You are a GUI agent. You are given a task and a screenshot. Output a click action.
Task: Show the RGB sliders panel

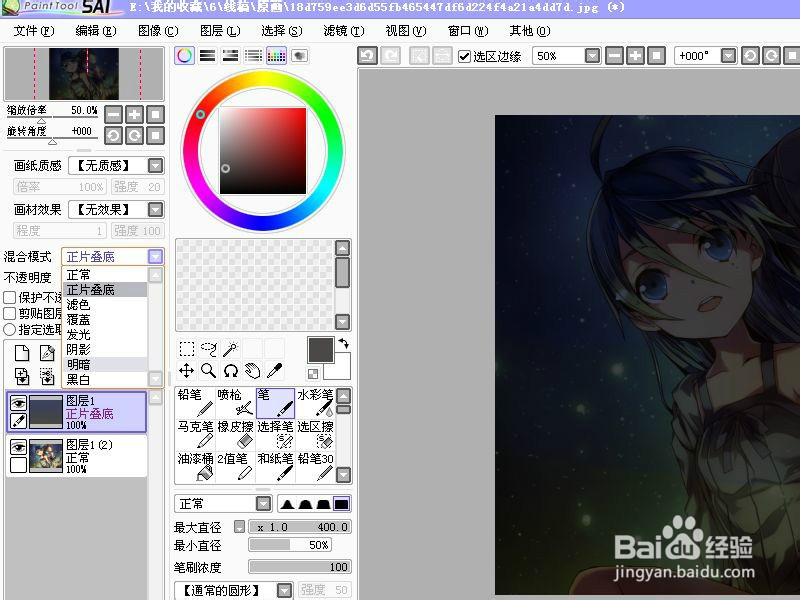pos(208,56)
